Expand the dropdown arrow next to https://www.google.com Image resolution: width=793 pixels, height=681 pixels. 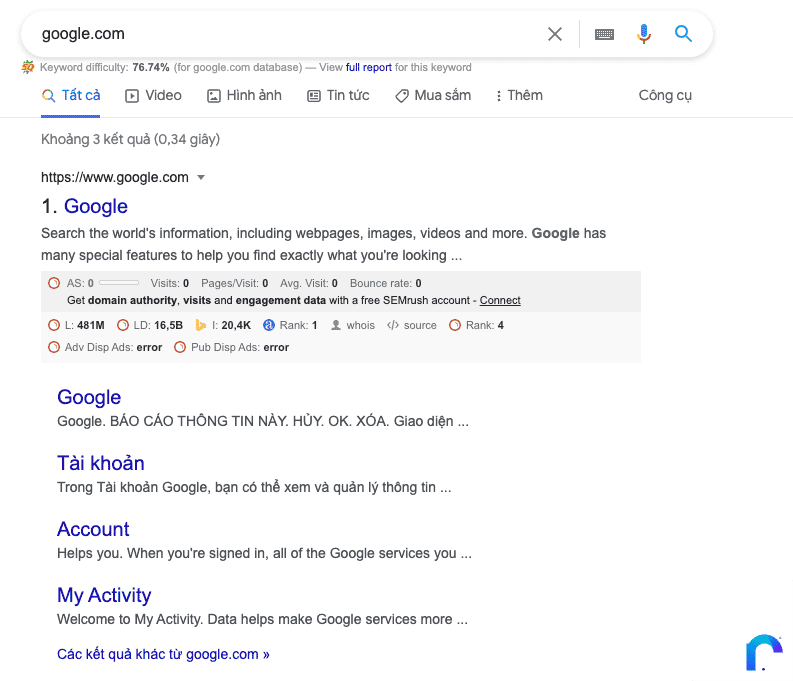click(201, 177)
